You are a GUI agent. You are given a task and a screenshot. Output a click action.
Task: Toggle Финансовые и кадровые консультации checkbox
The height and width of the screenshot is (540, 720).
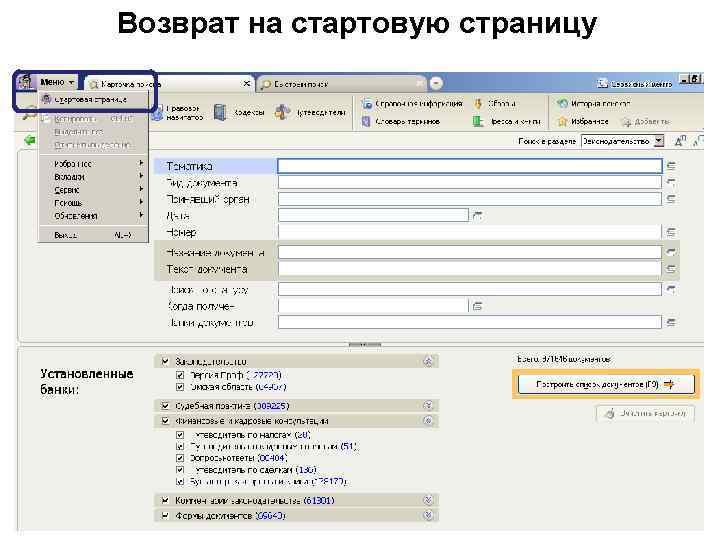tap(165, 421)
